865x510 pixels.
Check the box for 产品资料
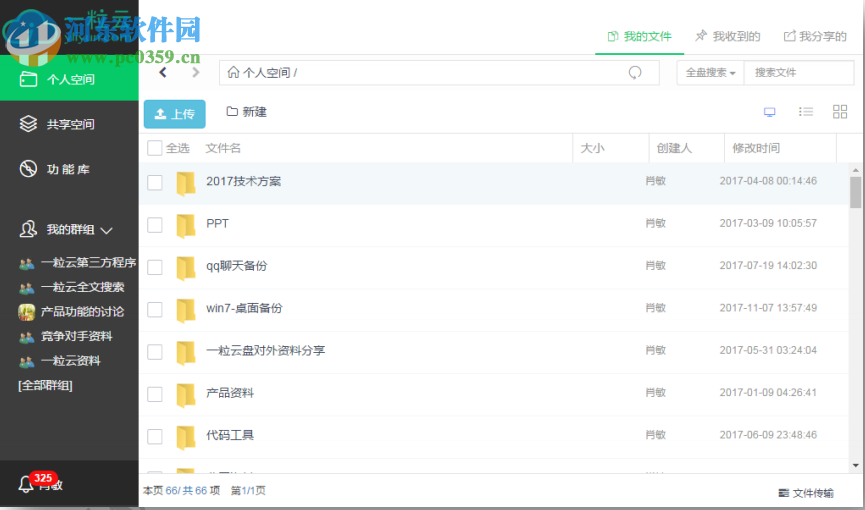coord(154,394)
